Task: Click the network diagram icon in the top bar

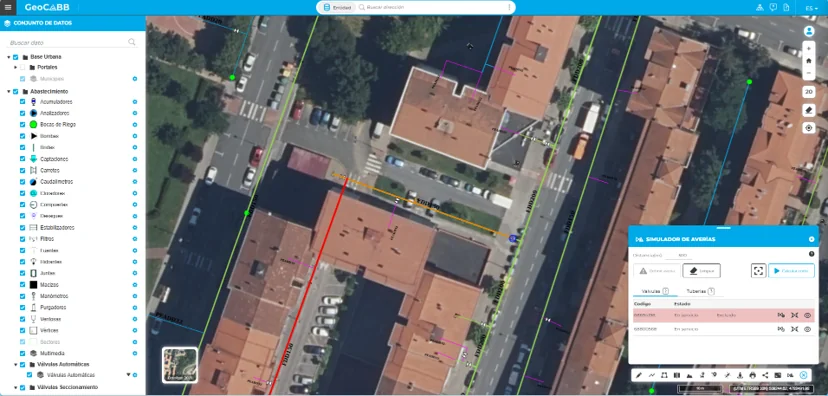Action: click(x=760, y=7)
